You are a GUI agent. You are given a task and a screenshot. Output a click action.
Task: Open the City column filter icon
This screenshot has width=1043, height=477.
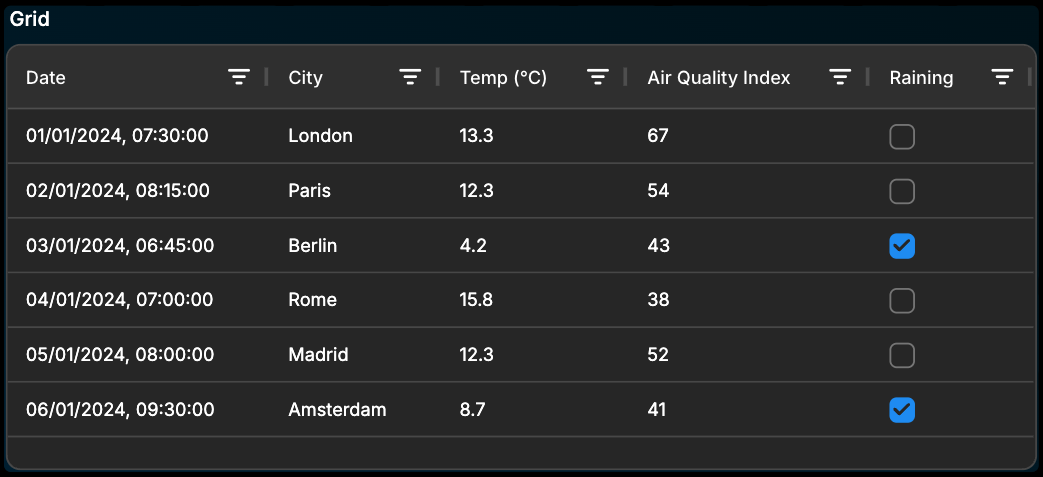[410, 78]
